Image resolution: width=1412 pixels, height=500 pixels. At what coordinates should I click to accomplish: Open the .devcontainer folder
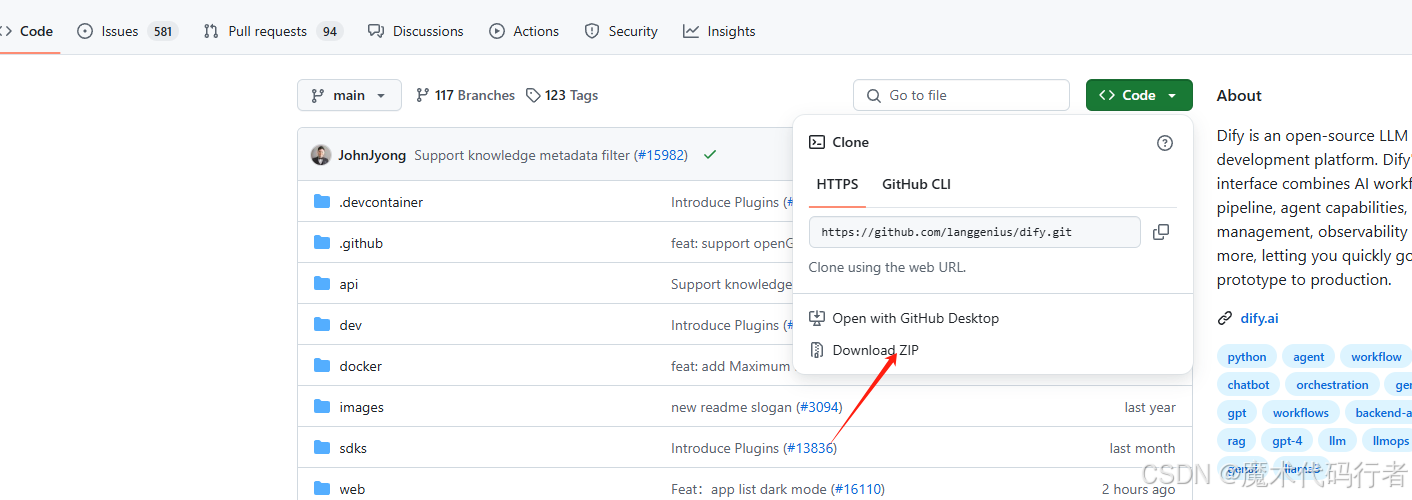(x=381, y=202)
